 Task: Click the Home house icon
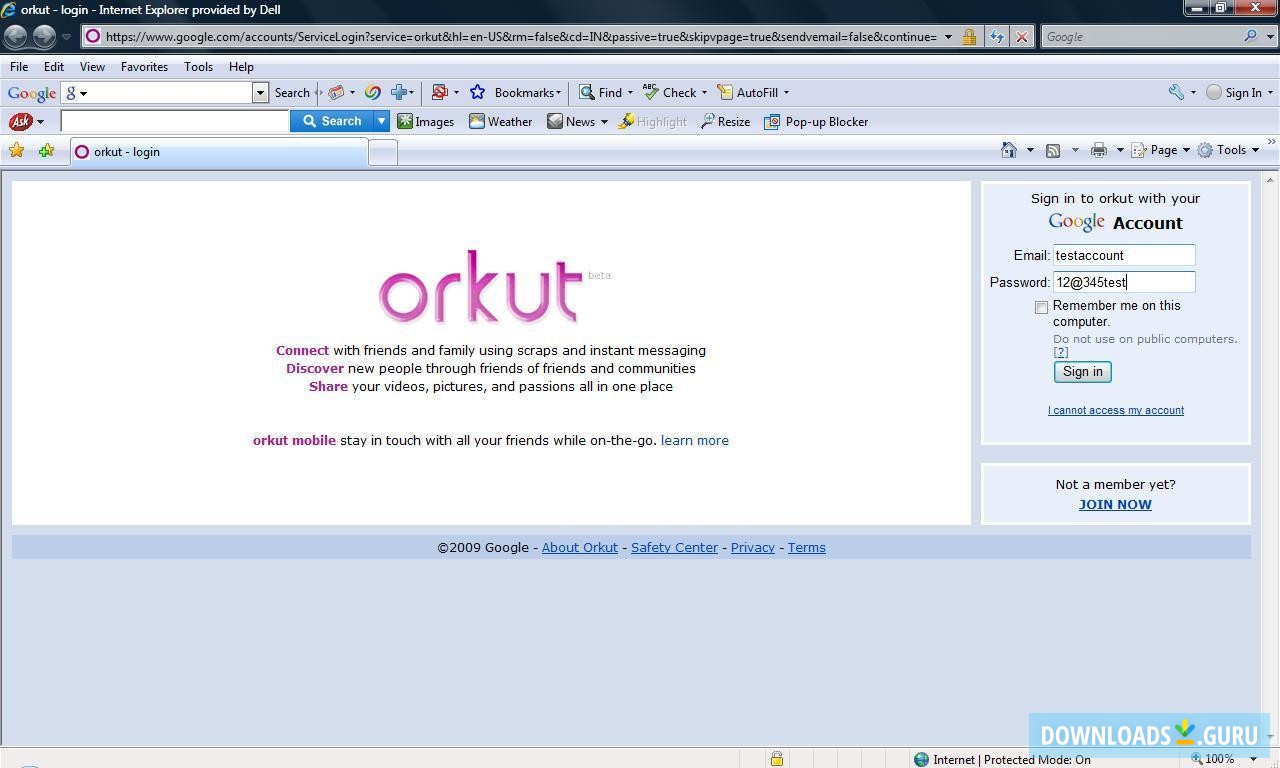[x=1008, y=150]
